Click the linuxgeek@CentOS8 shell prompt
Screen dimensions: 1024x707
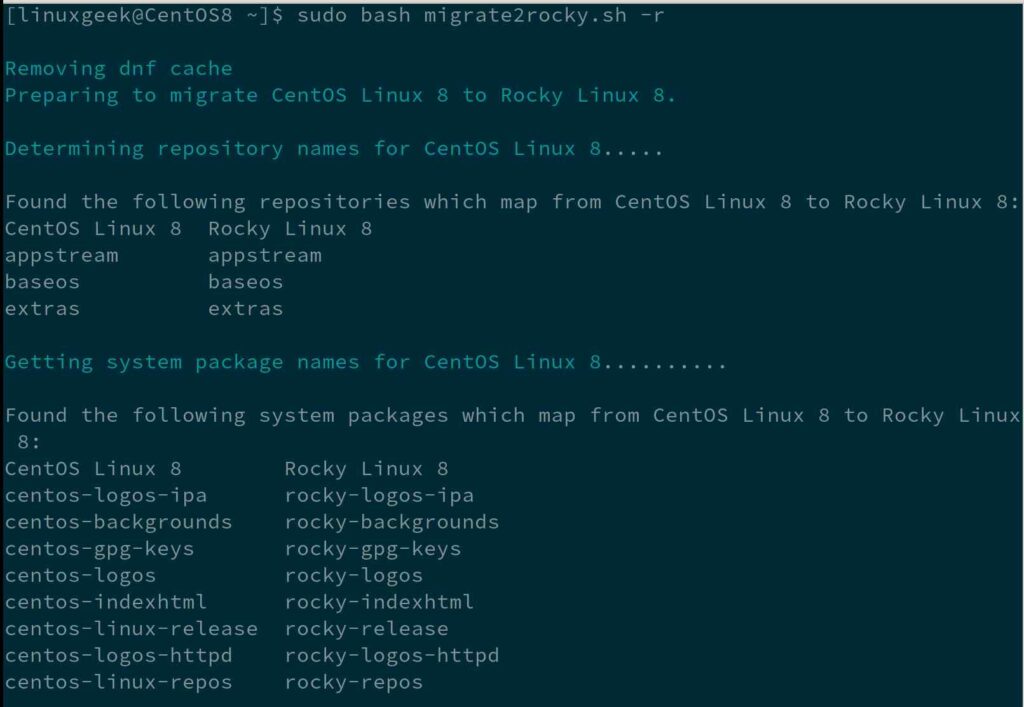click(144, 16)
